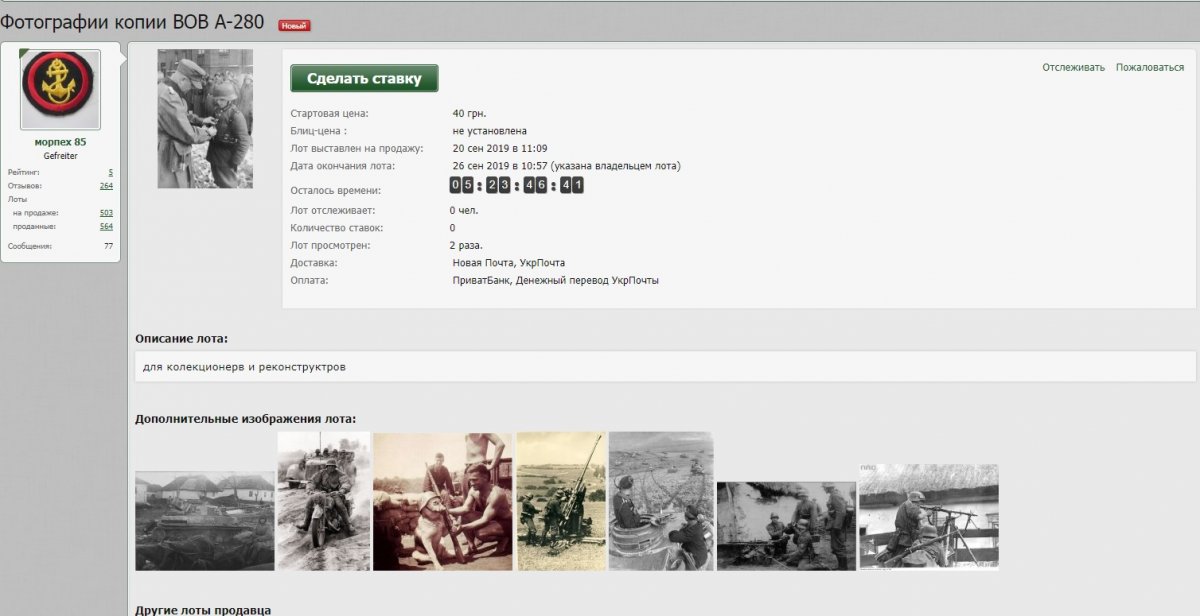Click the lot title Фотографии копии ВОВ А-280
Viewport: 1200px width, 616px height.
(x=132, y=22)
